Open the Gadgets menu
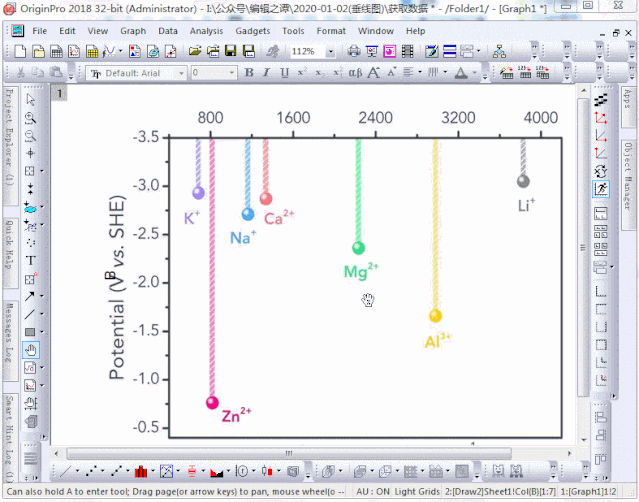This screenshot has height=502, width=639. (253, 31)
